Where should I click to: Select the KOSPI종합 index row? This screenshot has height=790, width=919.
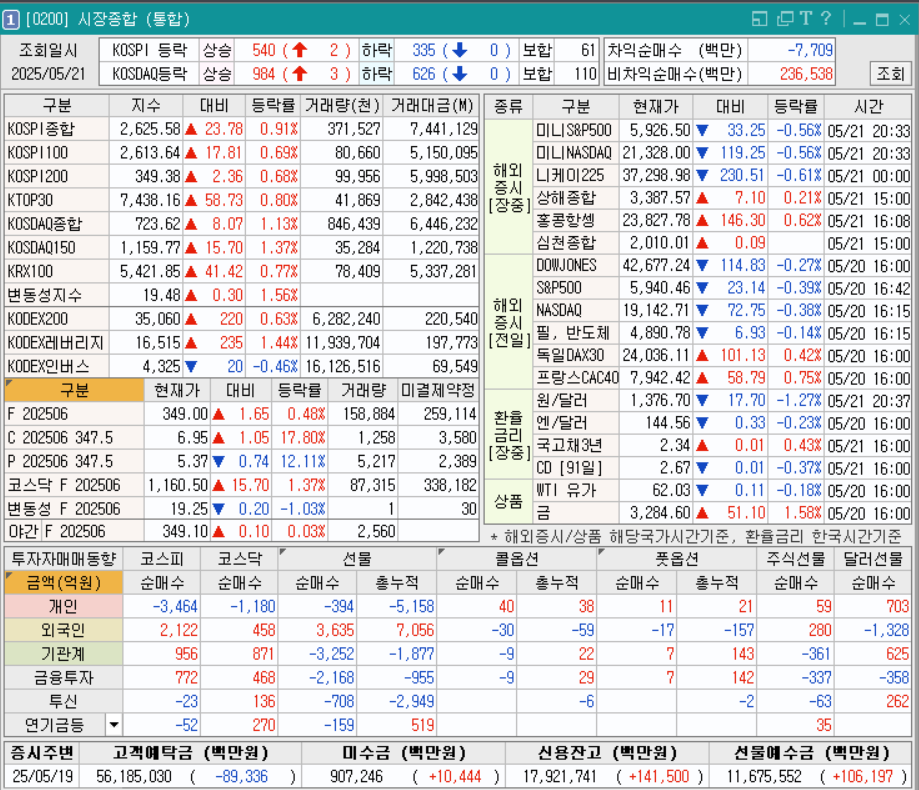(x=241, y=129)
